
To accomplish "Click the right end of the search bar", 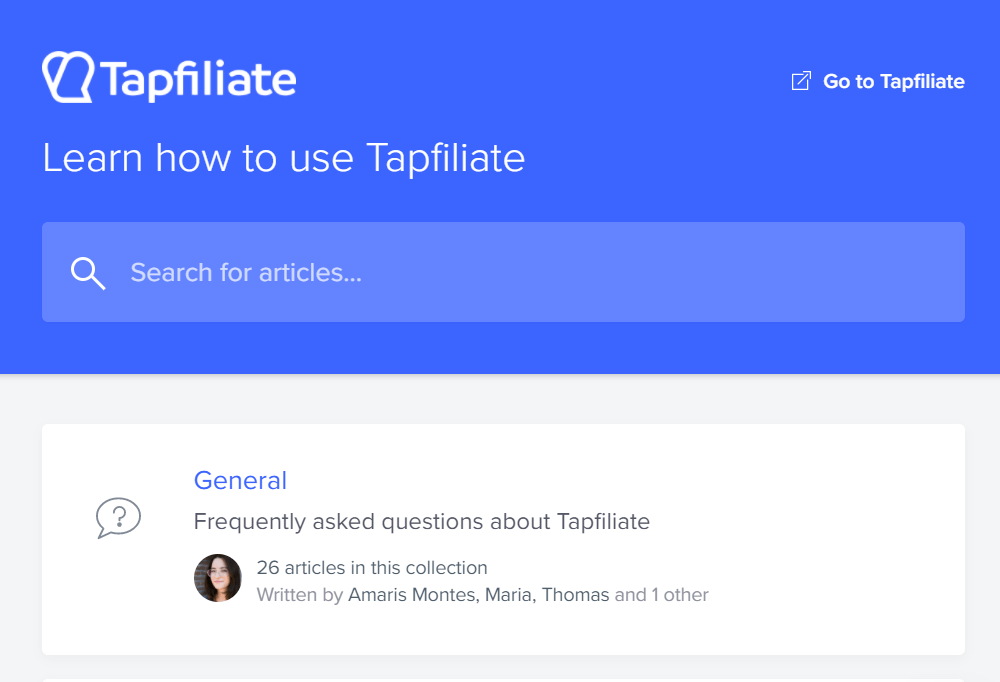I will [938, 272].
